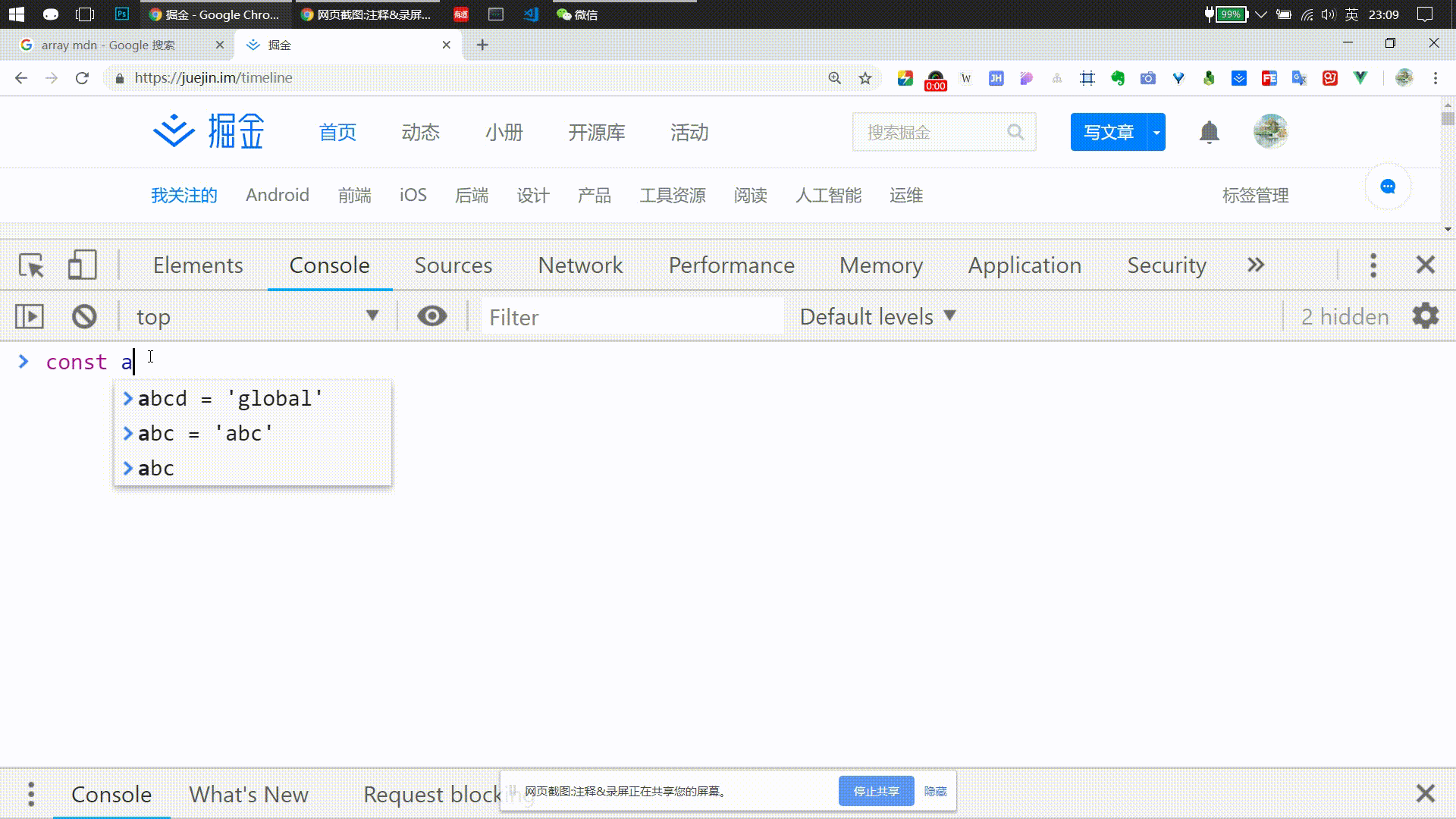Click the page vertical scrollbar thumb
Image resolution: width=1456 pixels, height=819 pixels.
coord(1448,119)
